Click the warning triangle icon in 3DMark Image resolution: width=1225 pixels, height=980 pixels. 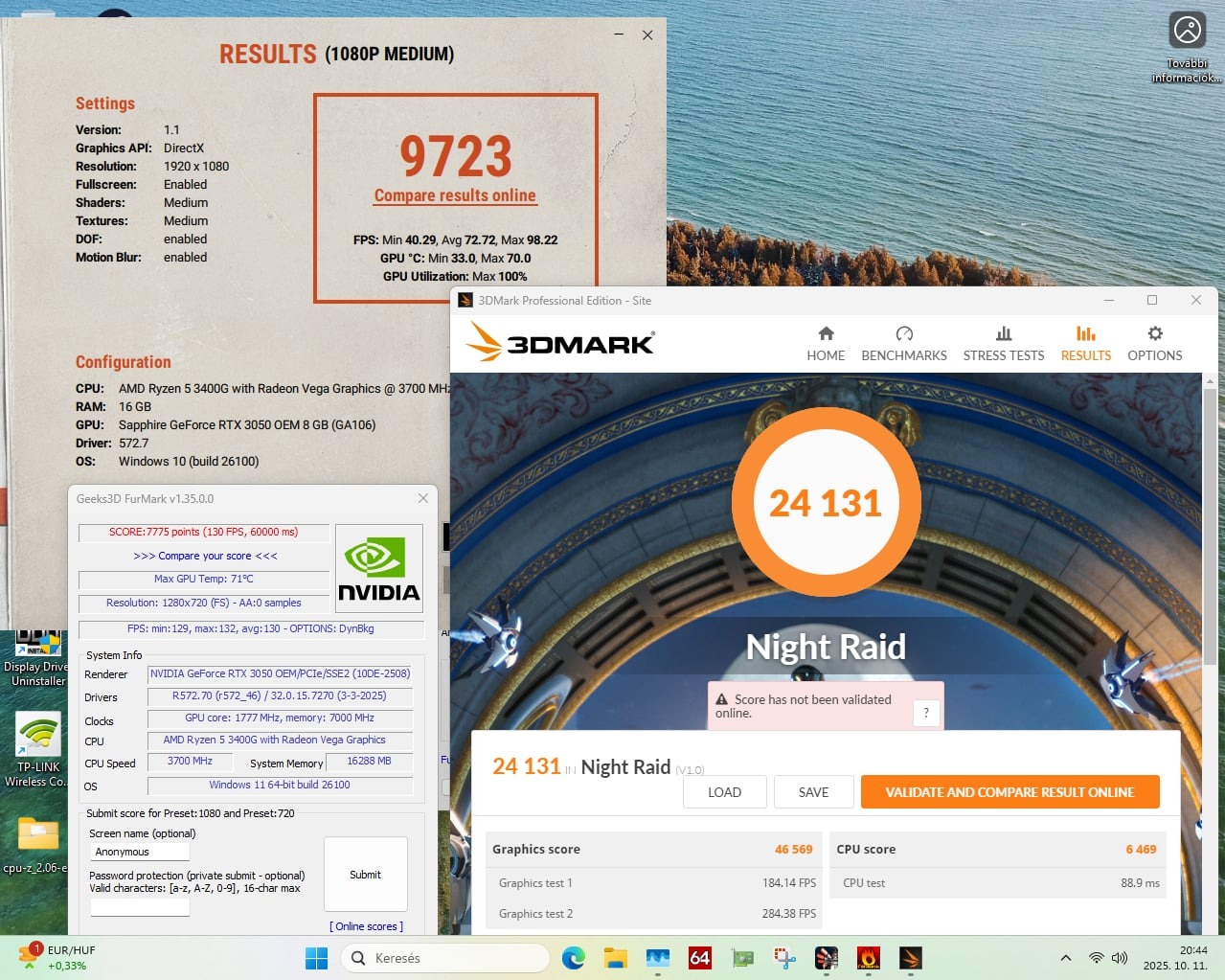pyautogui.click(x=722, y=700)
